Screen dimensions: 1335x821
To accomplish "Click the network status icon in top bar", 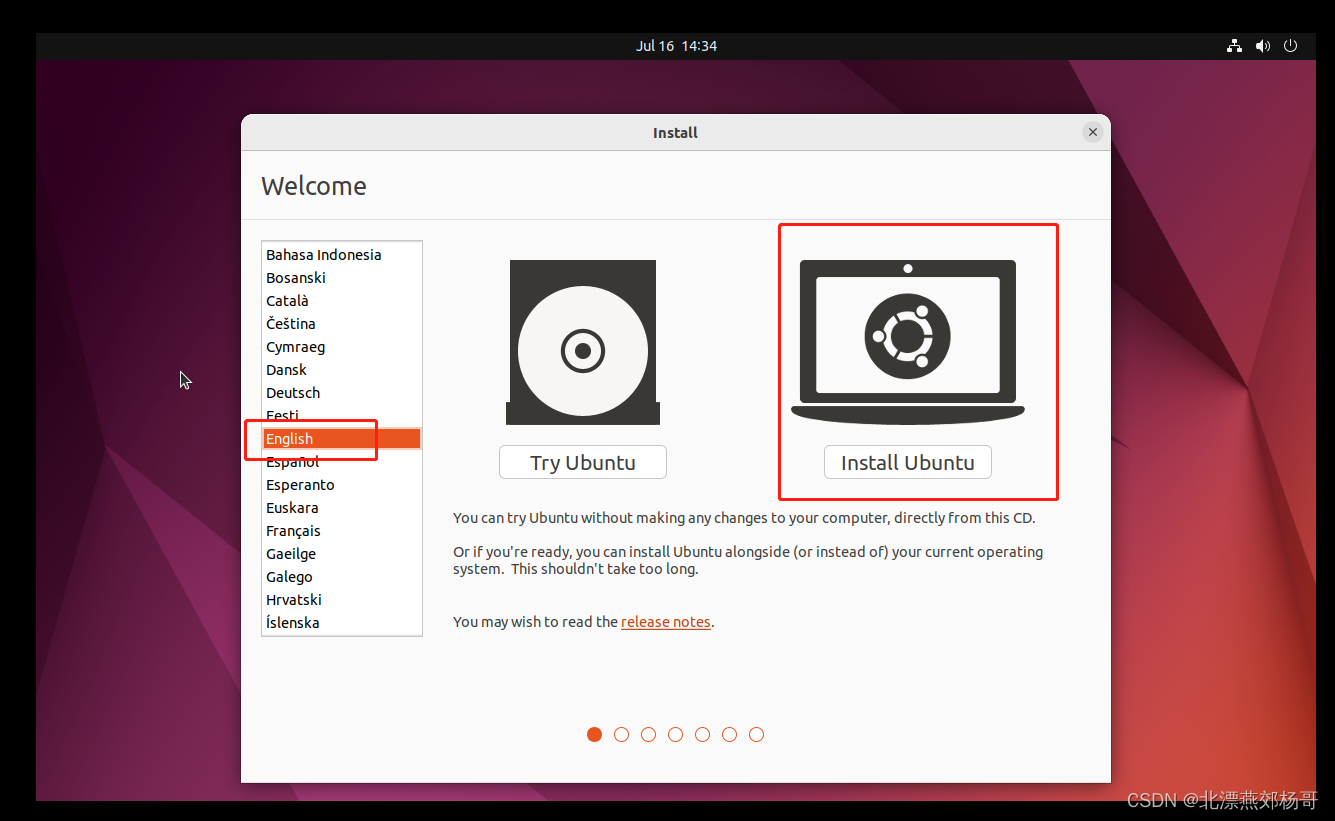I will point(1235,46).
